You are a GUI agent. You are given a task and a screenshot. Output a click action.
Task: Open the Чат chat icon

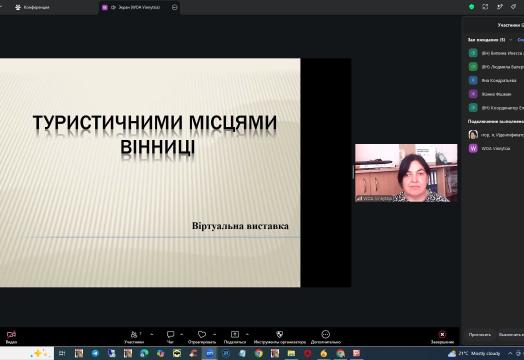tap(170, 334)
